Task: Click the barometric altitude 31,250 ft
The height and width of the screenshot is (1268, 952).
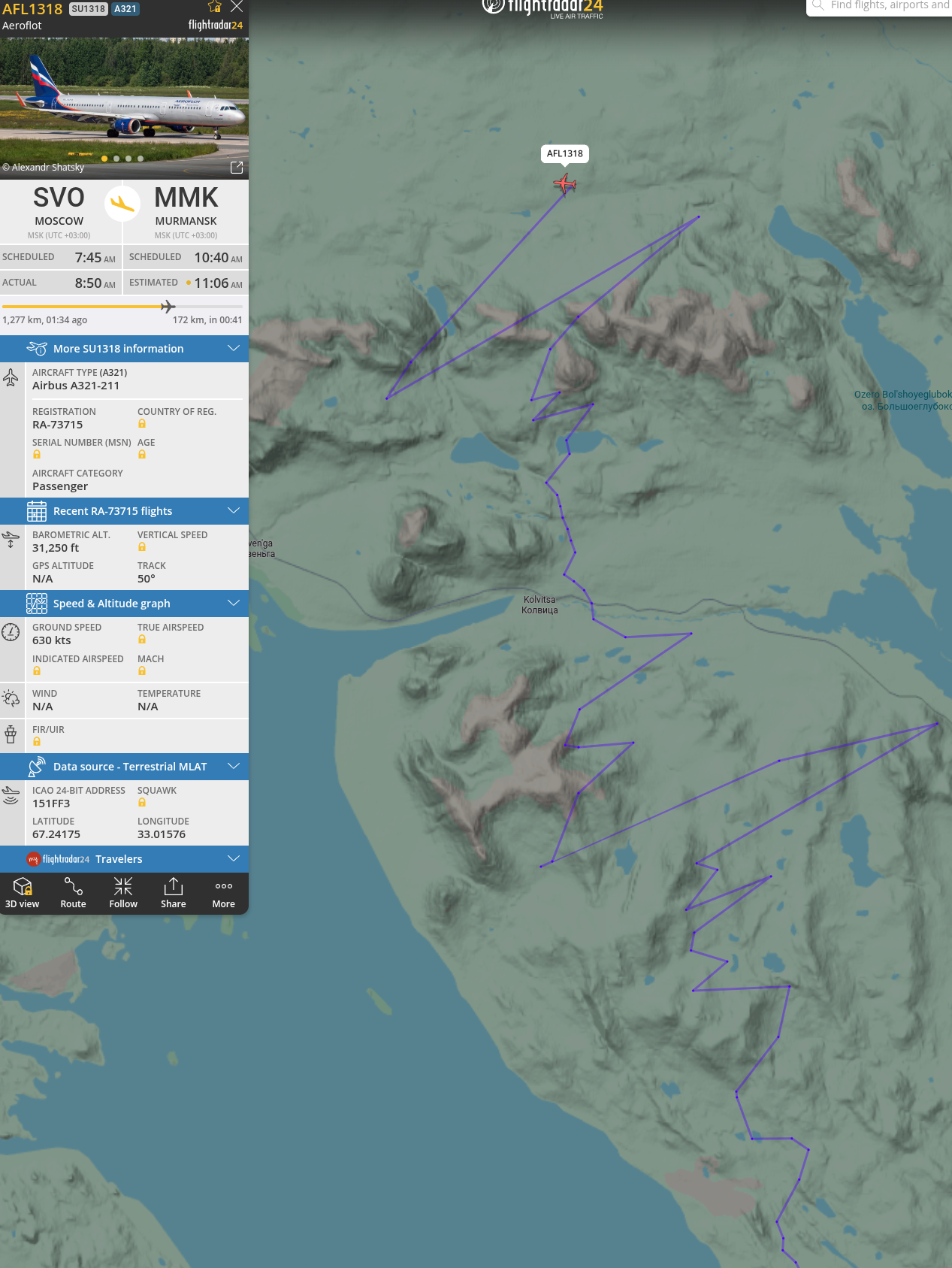Action: click(56, 548)
